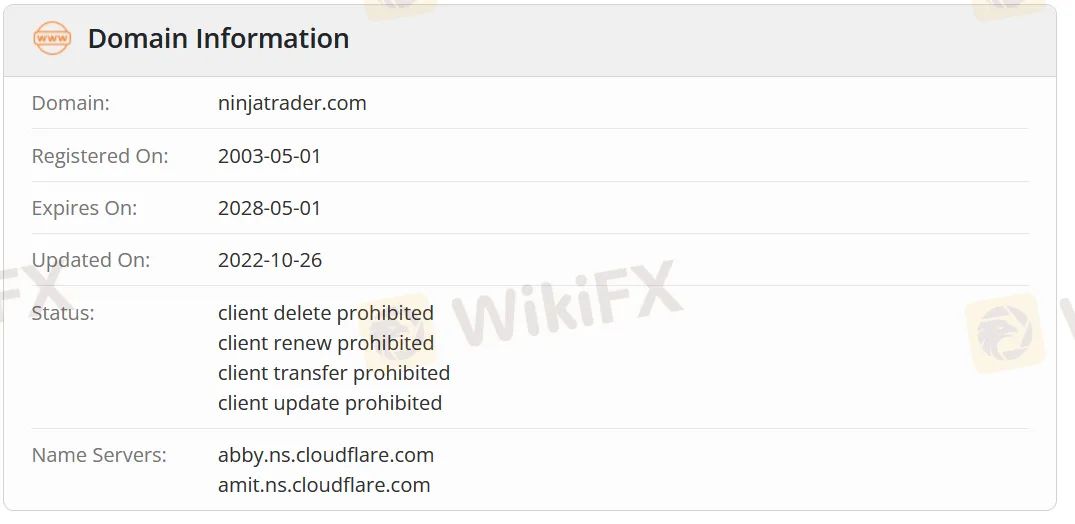Click the Domain: field label

[x=71, y=103]
